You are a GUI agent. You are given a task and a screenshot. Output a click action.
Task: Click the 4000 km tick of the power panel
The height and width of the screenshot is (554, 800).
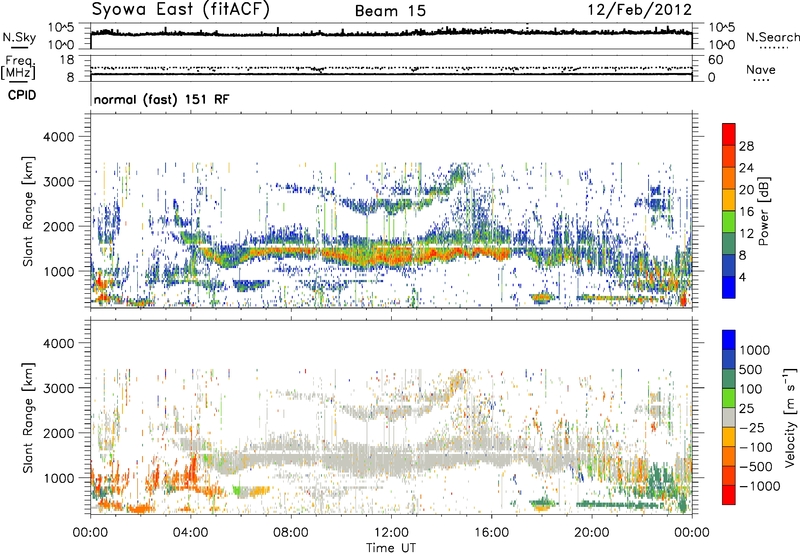[58, 137]
